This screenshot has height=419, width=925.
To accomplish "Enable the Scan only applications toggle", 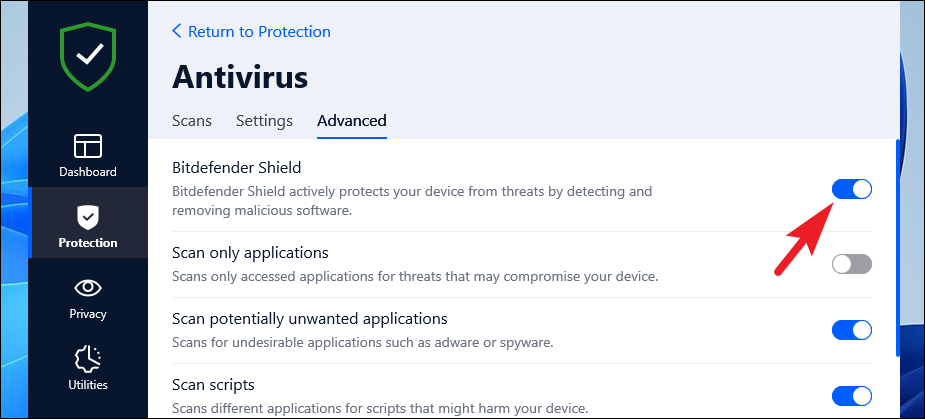I will click(852, 264).
